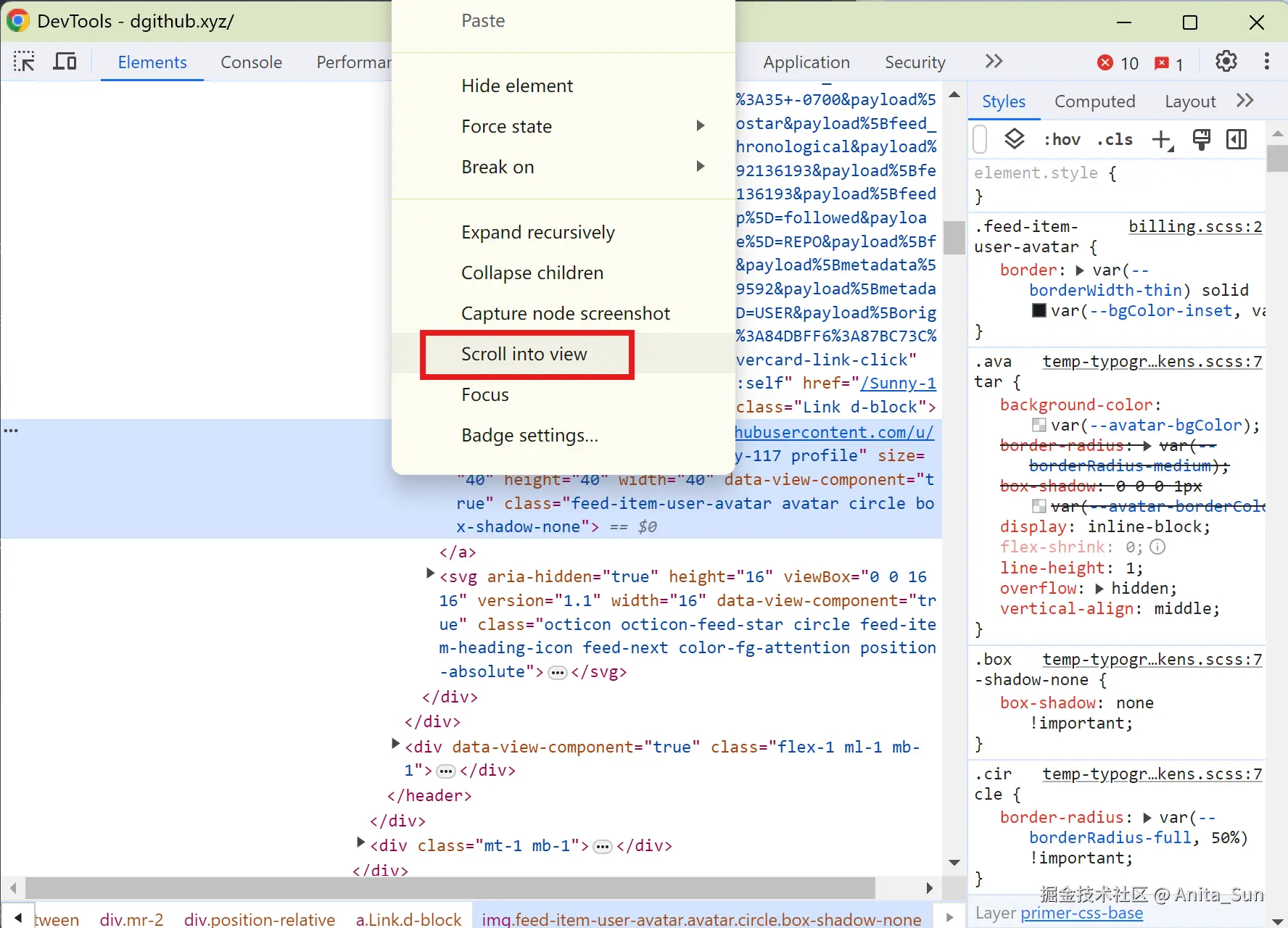The height and width of the screenshot is (928, 1288).
Task: Follow the /Sunny-1 href link
Action: (899, 384)
